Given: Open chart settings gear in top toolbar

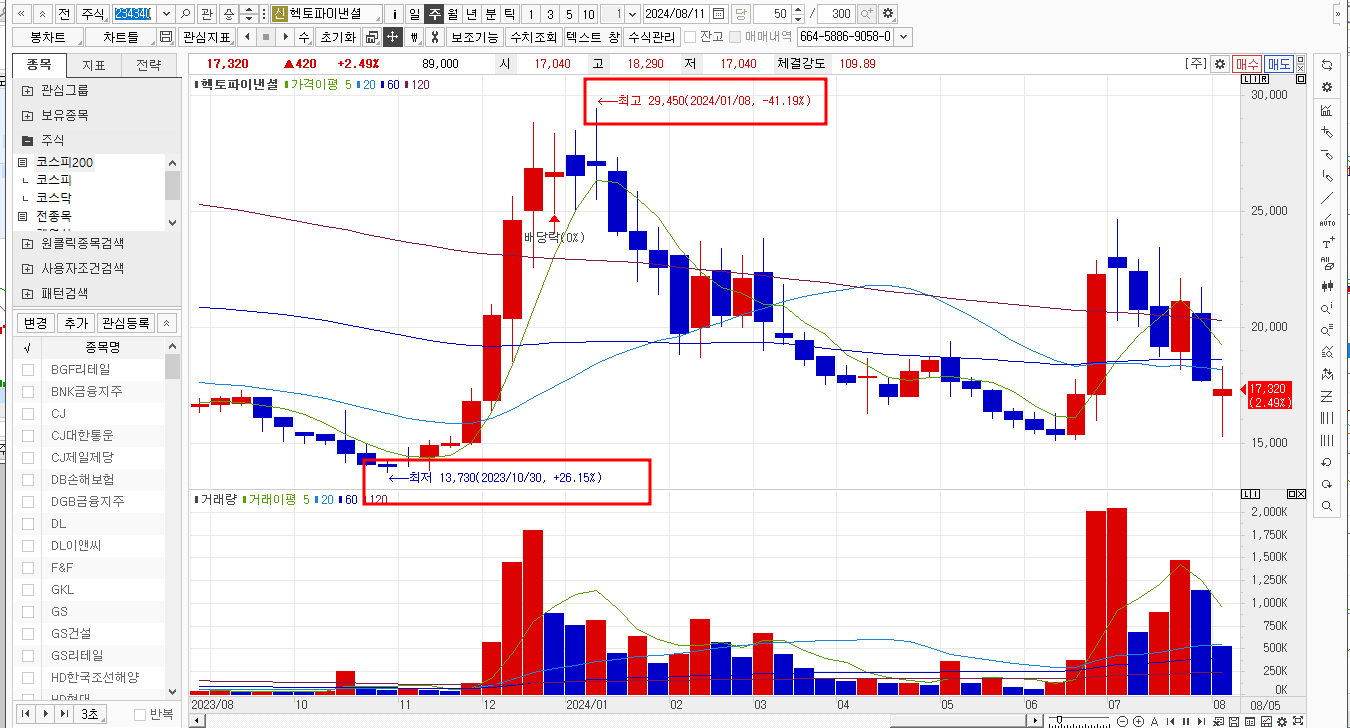Looking at the screenshot, I should [x=887, y=14].
